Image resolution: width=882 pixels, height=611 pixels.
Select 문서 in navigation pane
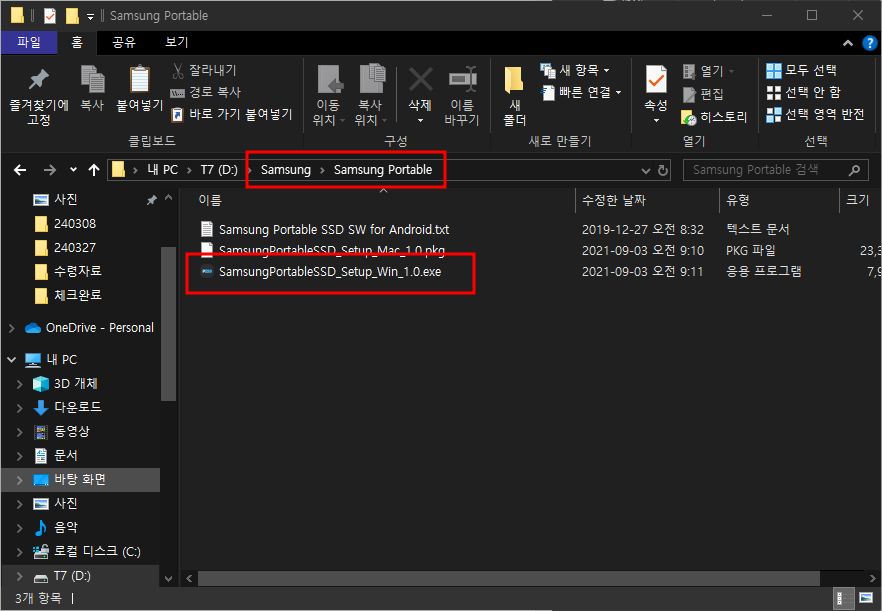[65, 456]
